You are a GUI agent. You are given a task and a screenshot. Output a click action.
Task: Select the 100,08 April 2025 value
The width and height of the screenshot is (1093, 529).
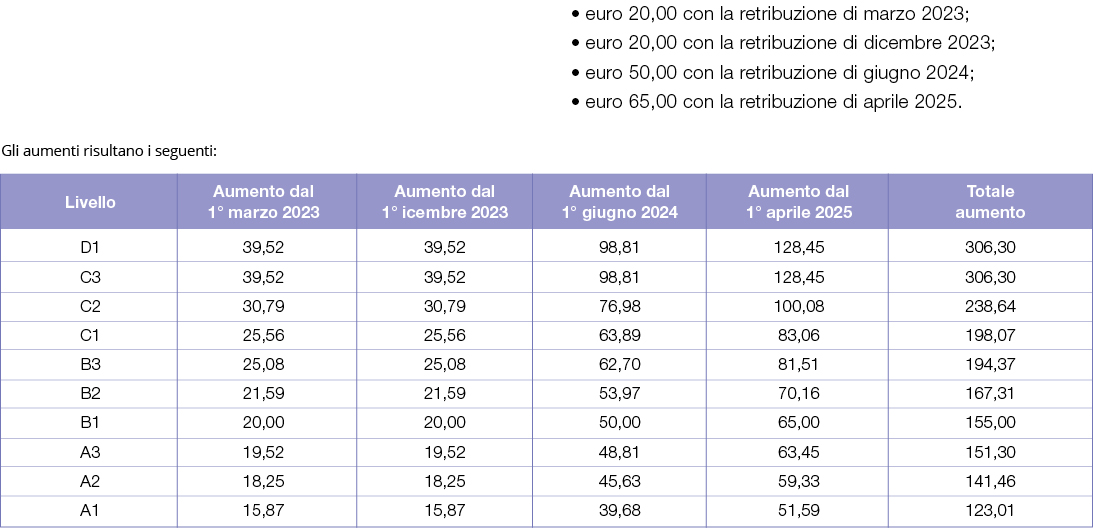[799, 306]
